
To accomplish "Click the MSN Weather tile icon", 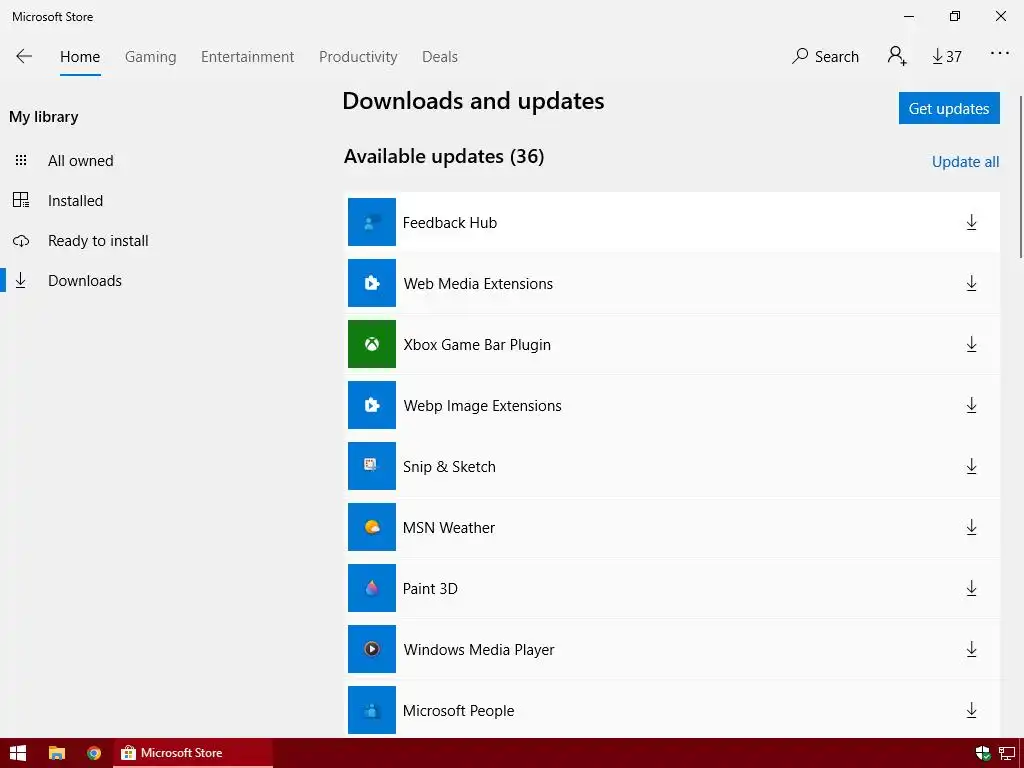I will click(x=372, y=527).
